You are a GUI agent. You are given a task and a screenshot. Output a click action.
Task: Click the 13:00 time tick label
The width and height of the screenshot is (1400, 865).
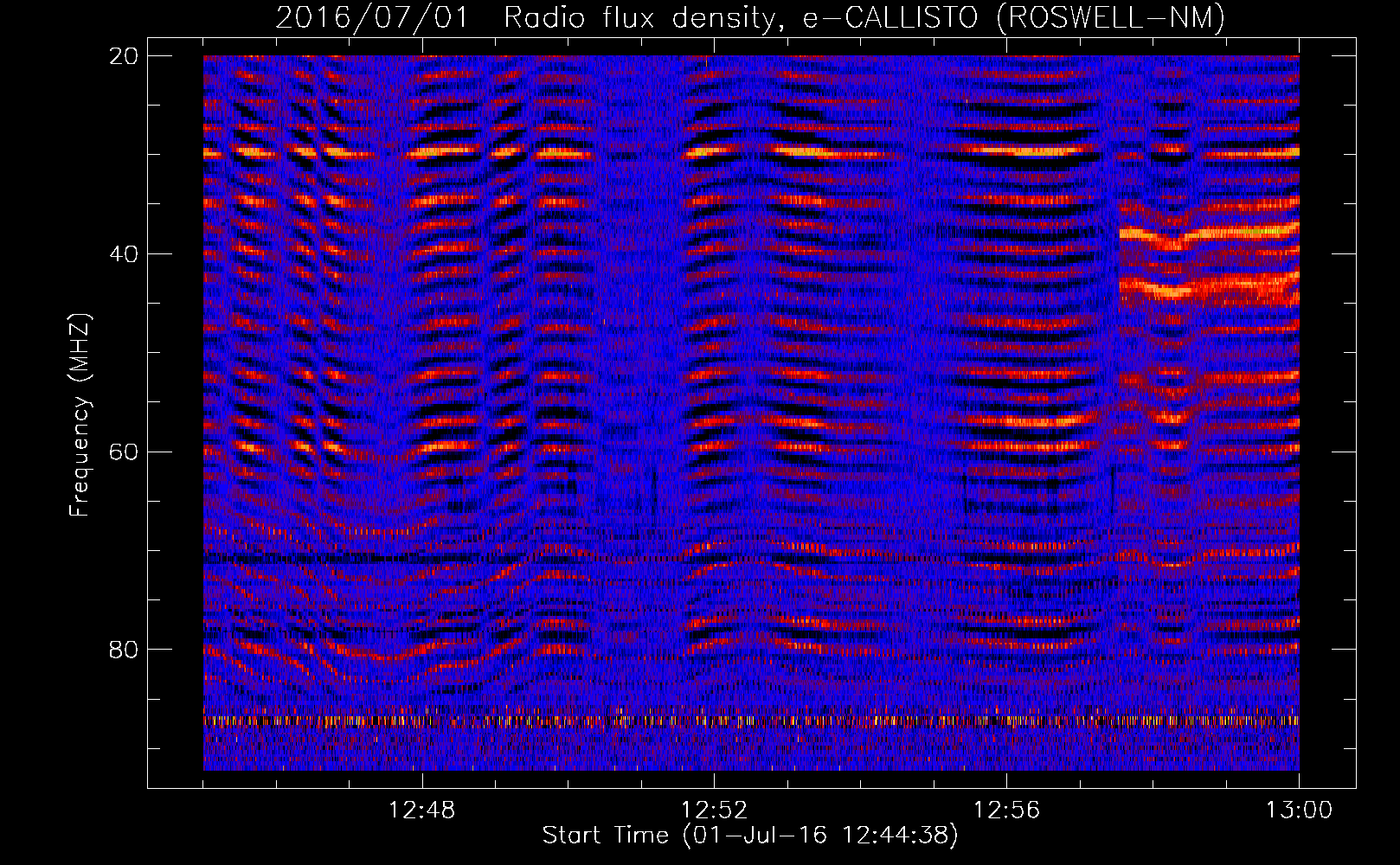coord(1300,811)
